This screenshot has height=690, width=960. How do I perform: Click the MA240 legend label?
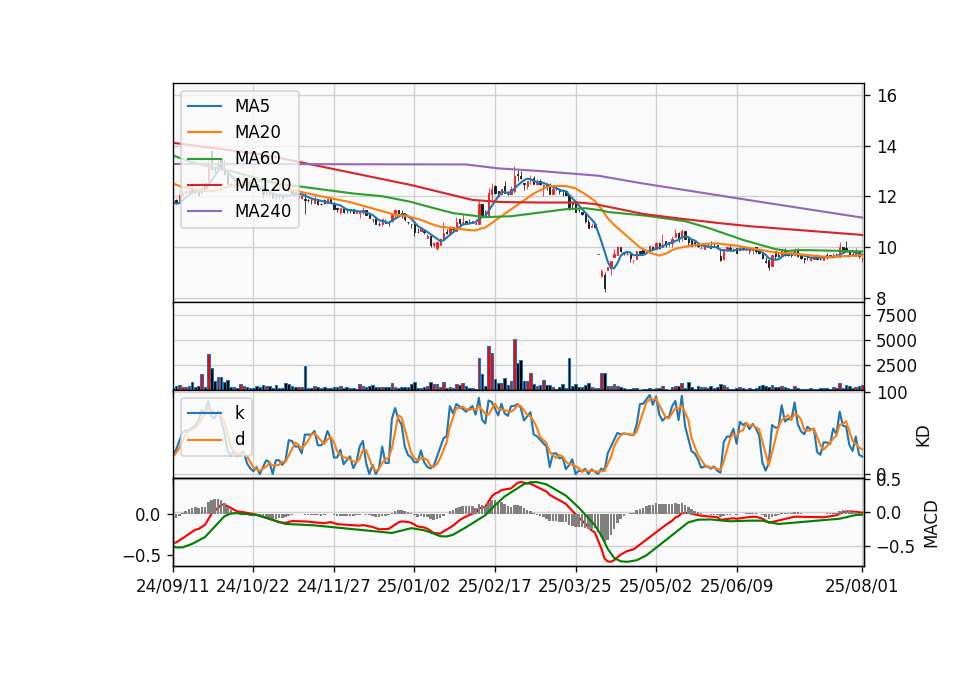(263, 211)
